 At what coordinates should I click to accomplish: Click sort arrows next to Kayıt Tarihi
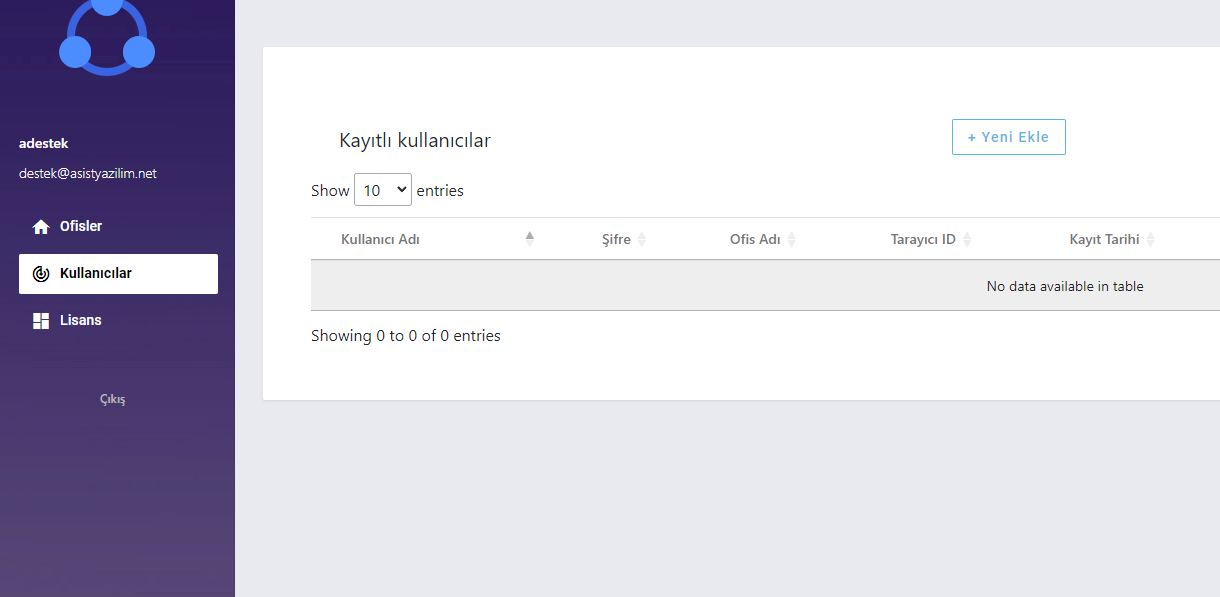[1151, 240]
